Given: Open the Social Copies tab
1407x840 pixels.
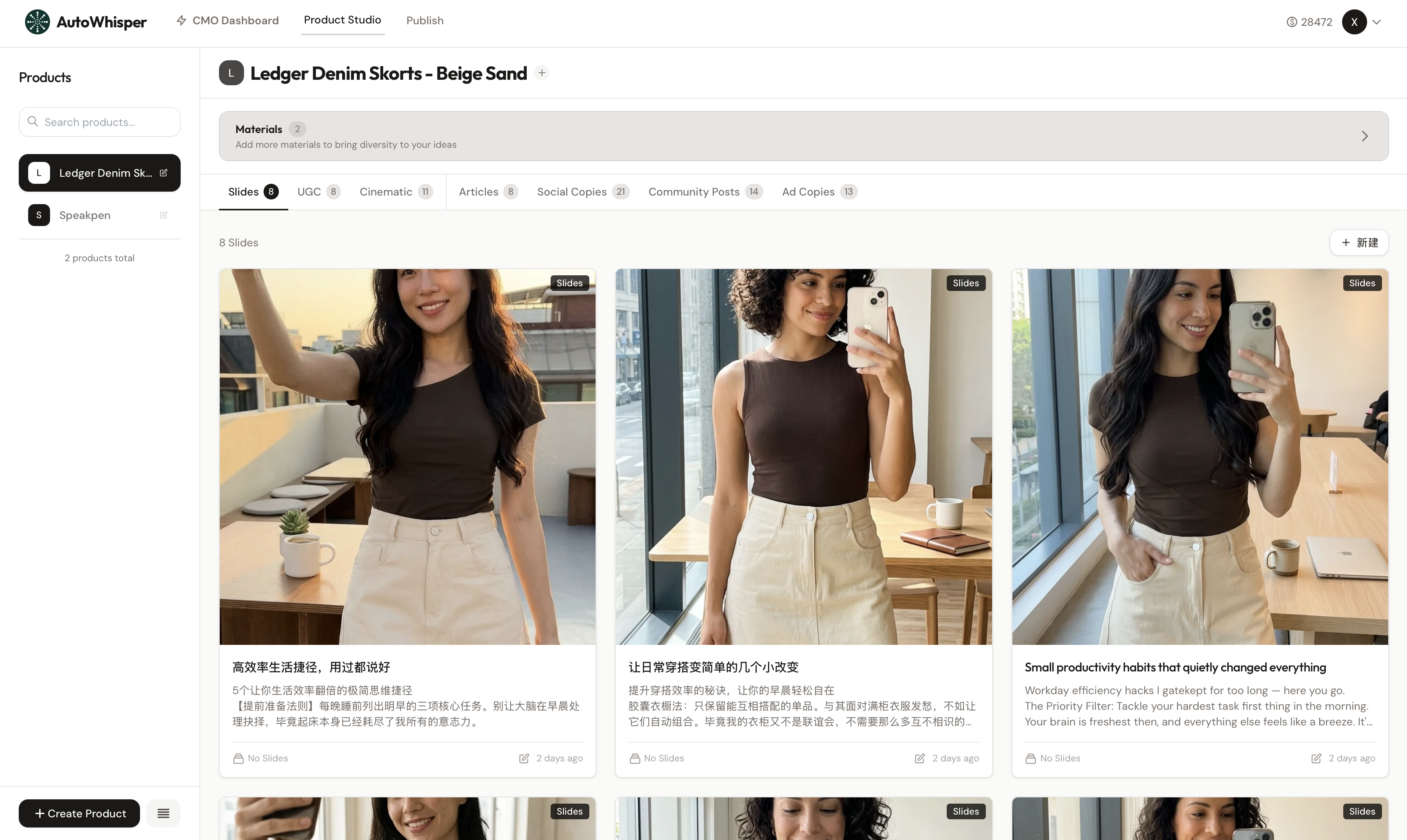Looking at the screenshot, I should [x=572, y=192].
